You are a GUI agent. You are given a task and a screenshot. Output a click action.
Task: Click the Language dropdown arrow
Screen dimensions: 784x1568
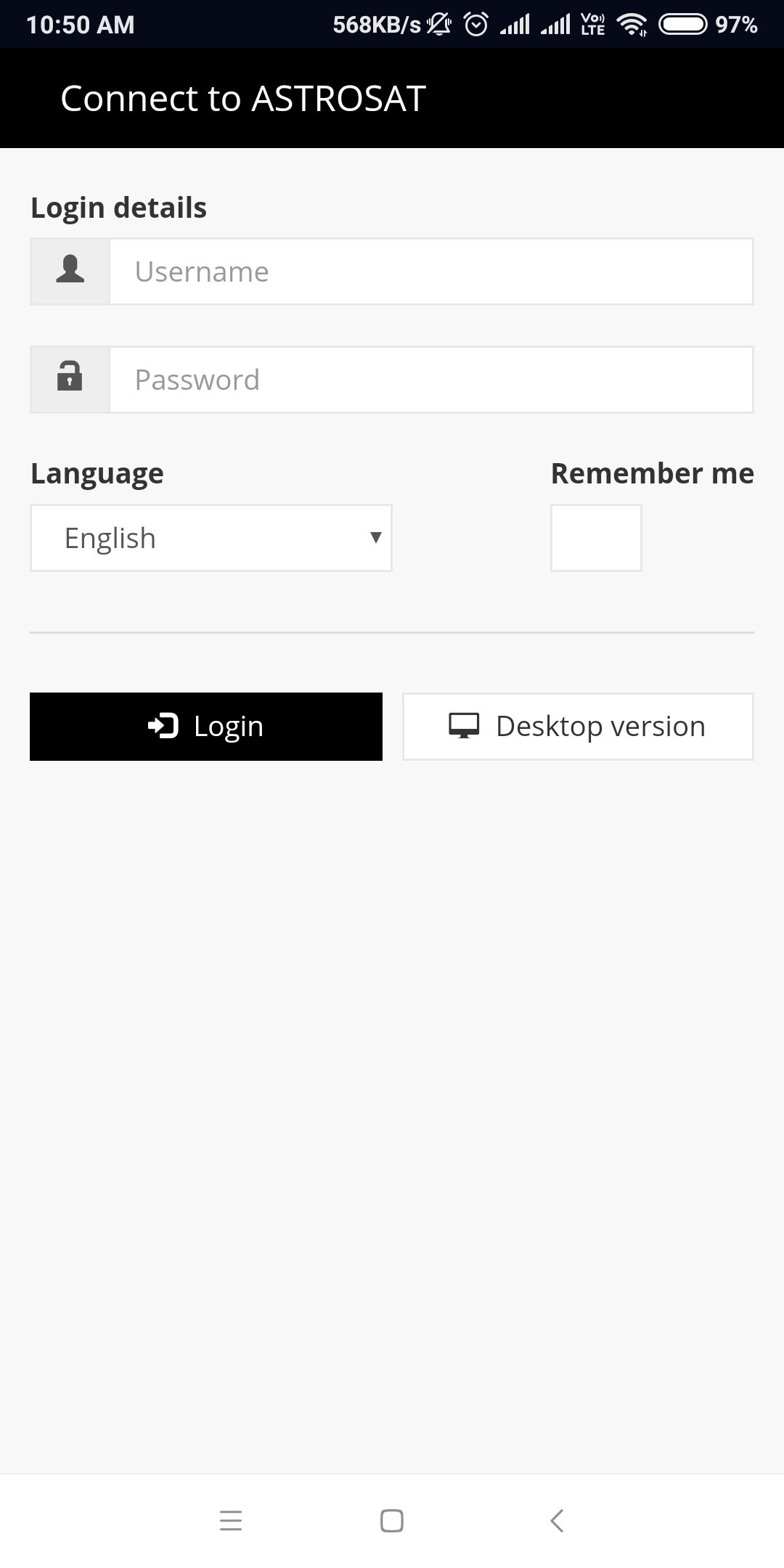[x=375, y=538]
